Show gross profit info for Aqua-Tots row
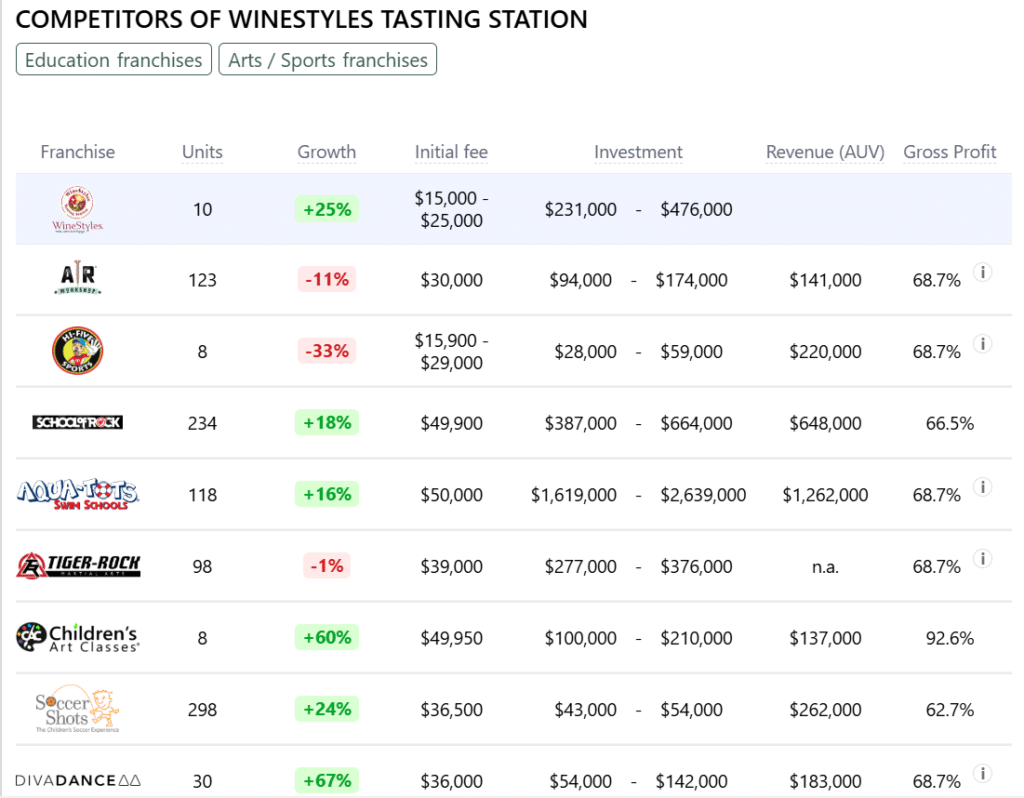 coord(983,487)
